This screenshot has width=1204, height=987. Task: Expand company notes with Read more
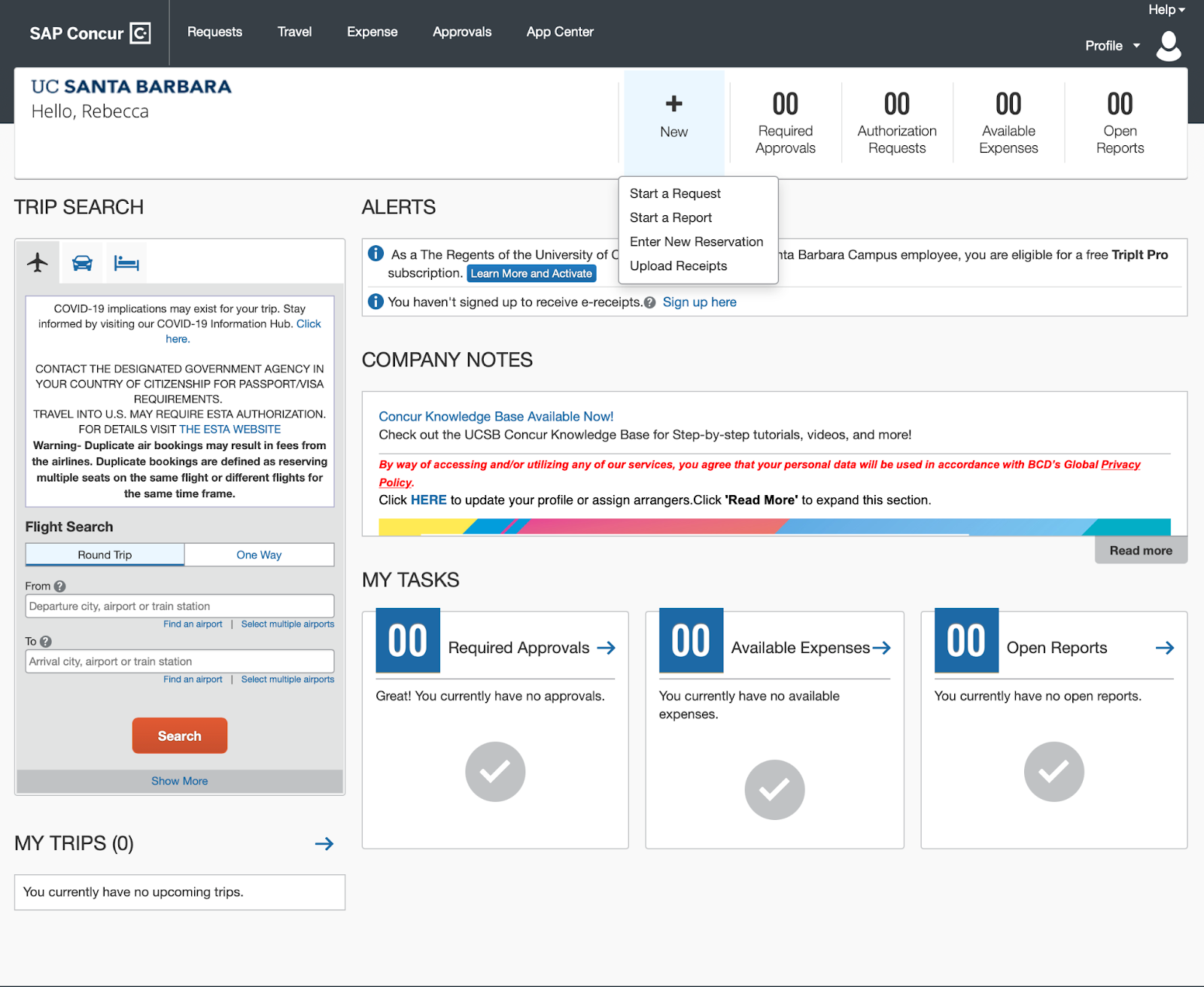tap(1141, 551)
